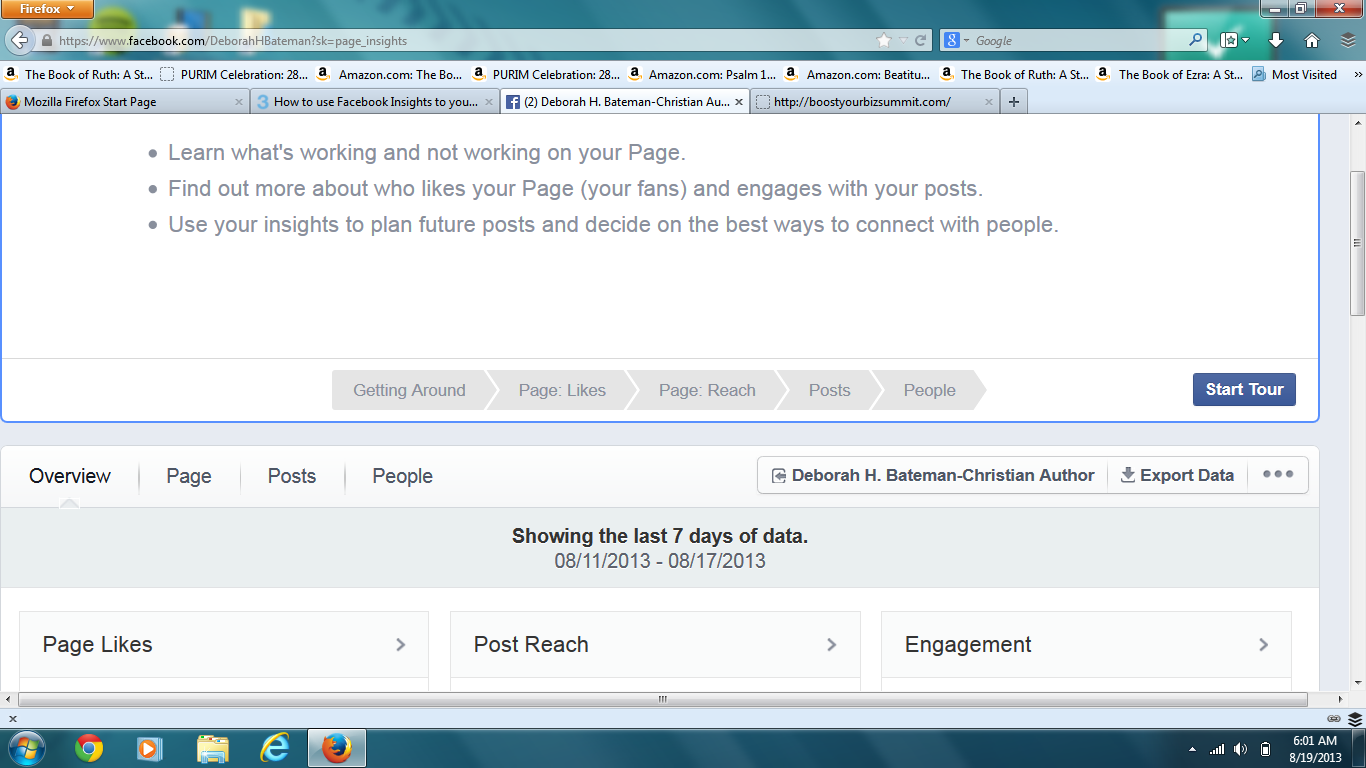Open the search engine selector dropdown
The height and width of the screenshot is (768, 1366).
click(956, 41)
